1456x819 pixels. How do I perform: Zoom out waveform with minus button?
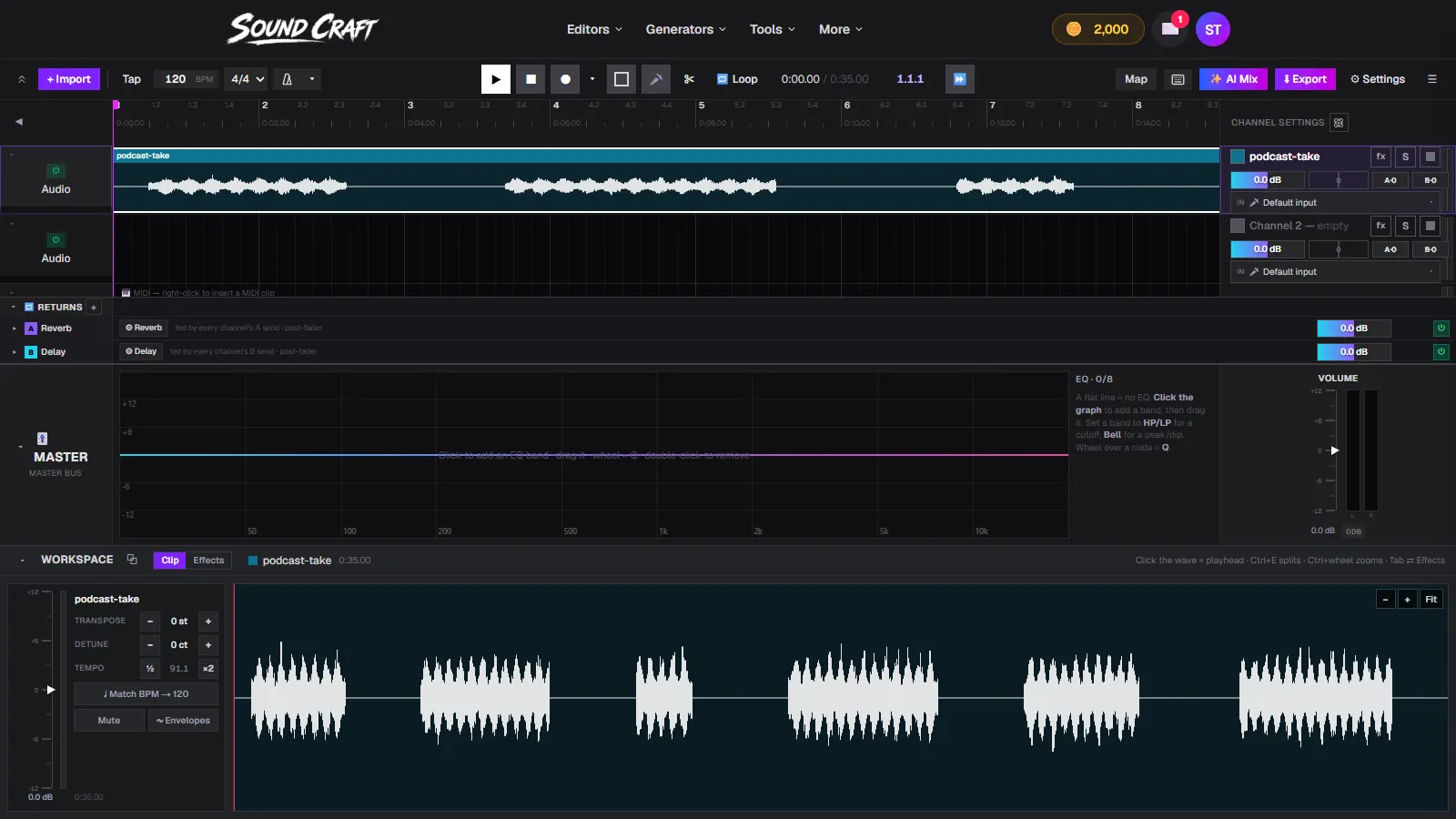coord(1385,600)
